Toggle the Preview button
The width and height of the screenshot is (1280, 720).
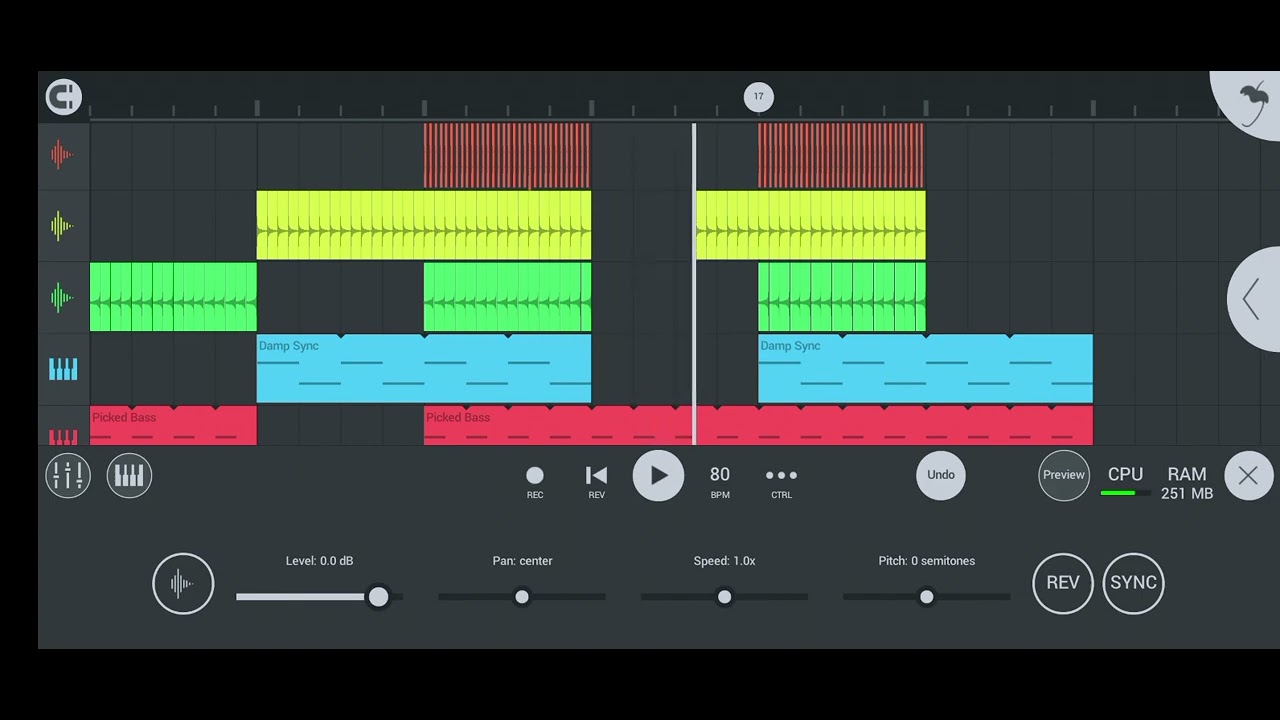[x=1064, y=475]
